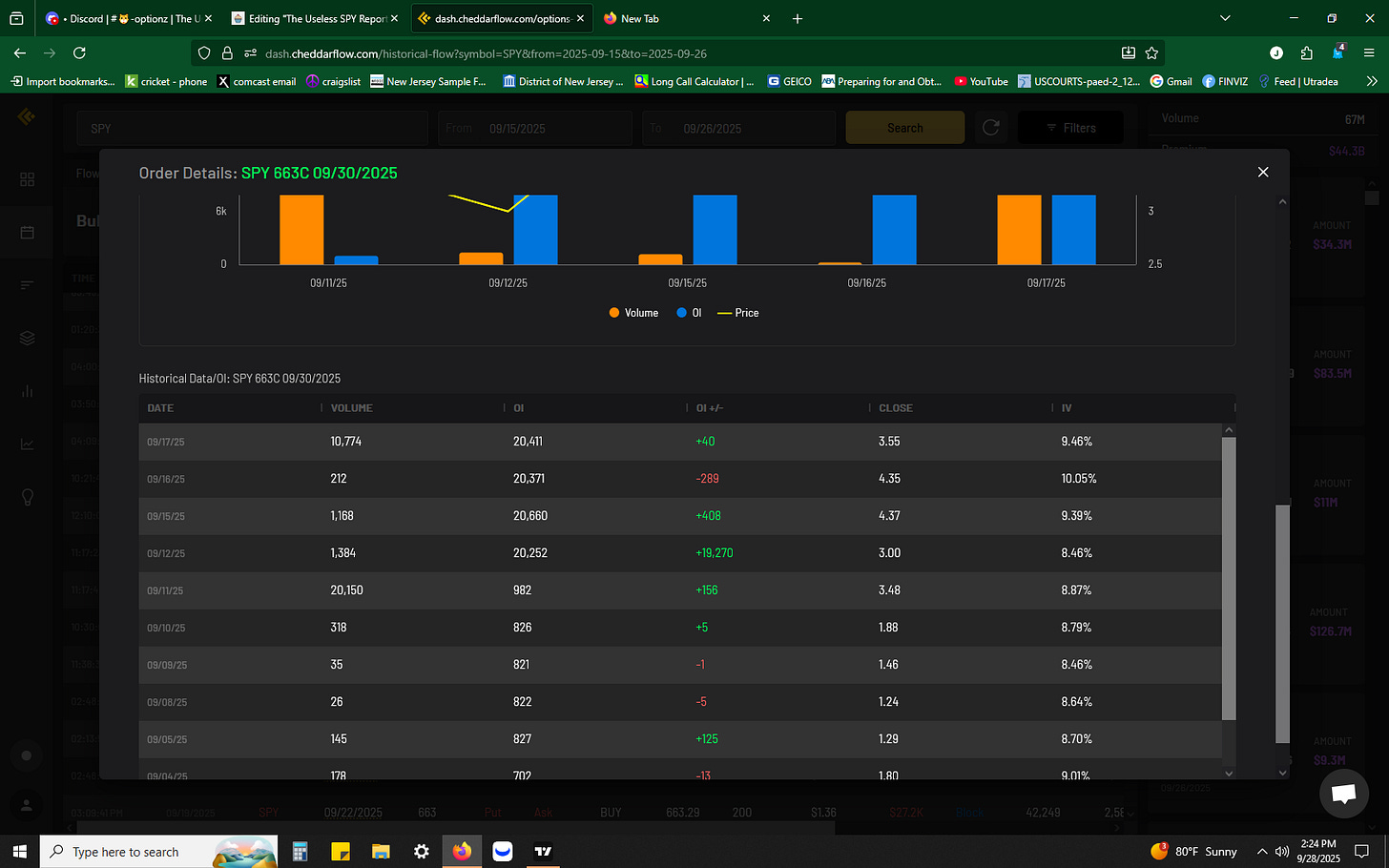
Task: Open Calculator from taskbar
Action: 300,851
